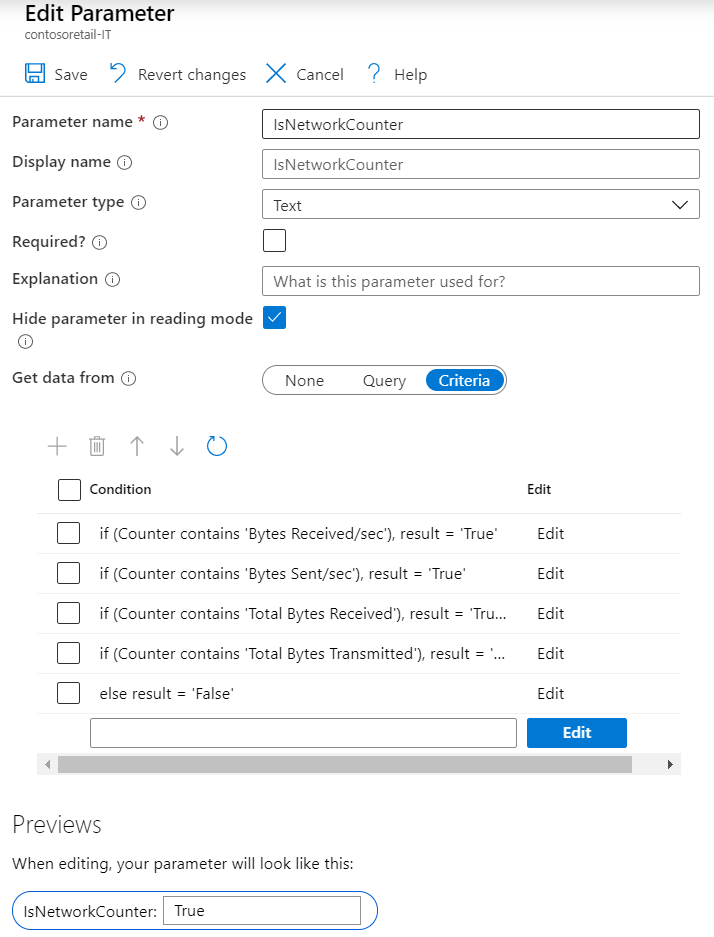Open the Parameter type dropdown
714x937 pixels.
480,205
